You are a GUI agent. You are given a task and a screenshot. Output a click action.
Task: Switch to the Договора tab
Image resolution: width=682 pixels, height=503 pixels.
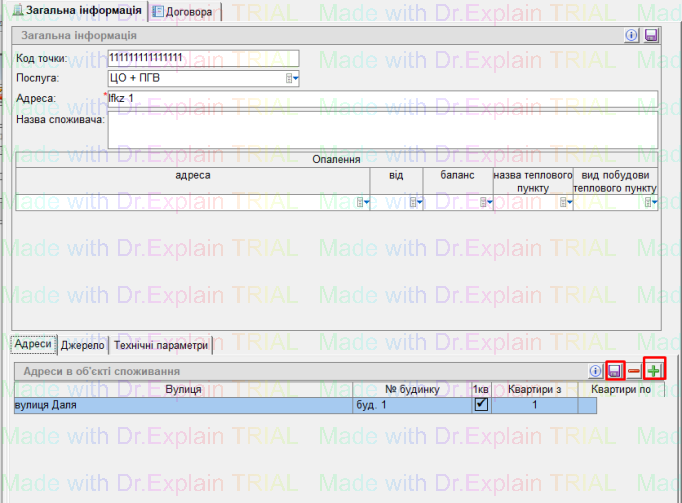[181, 11]
